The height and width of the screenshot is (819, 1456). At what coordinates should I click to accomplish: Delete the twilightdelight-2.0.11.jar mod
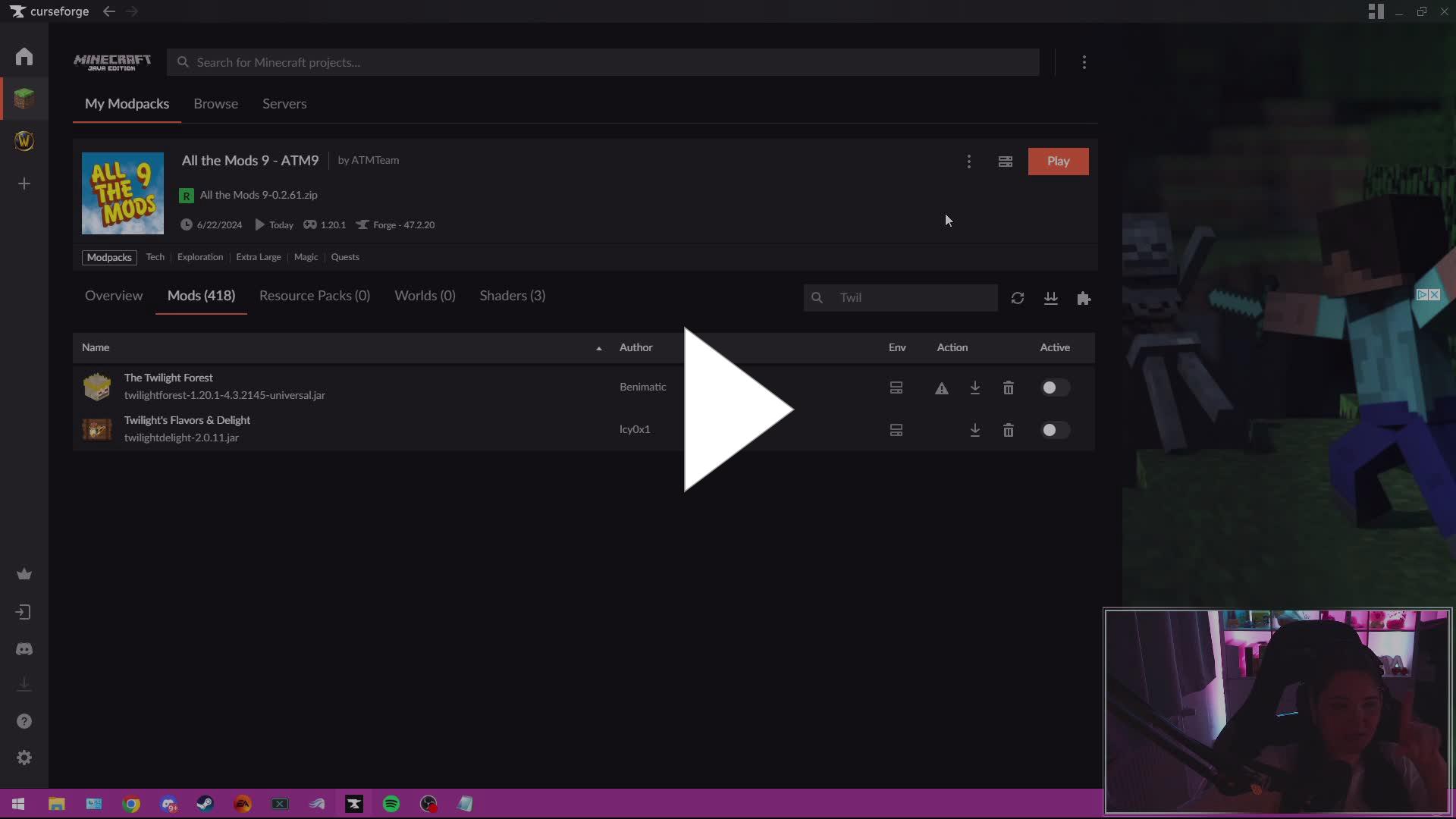pos(1008,430)
